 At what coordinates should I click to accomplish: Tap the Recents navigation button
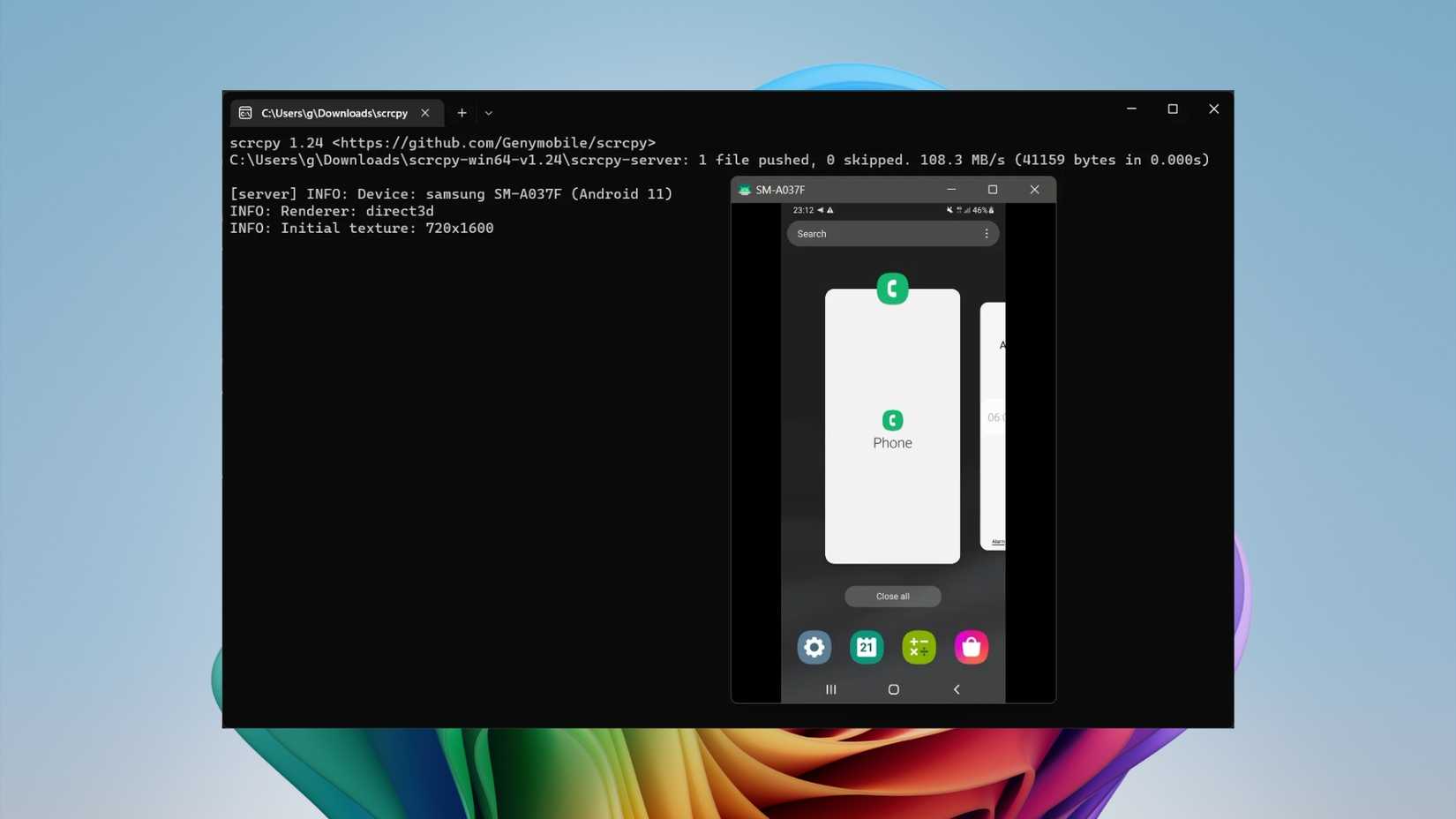coord(830,689)
